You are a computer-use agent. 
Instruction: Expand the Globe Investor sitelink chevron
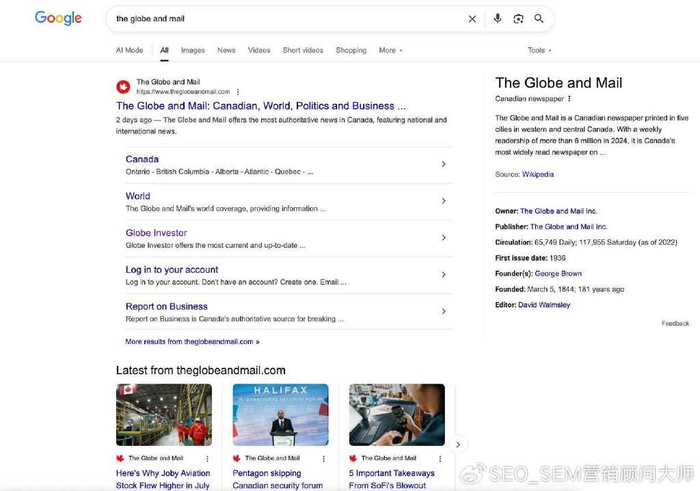[x=443, y=237]
